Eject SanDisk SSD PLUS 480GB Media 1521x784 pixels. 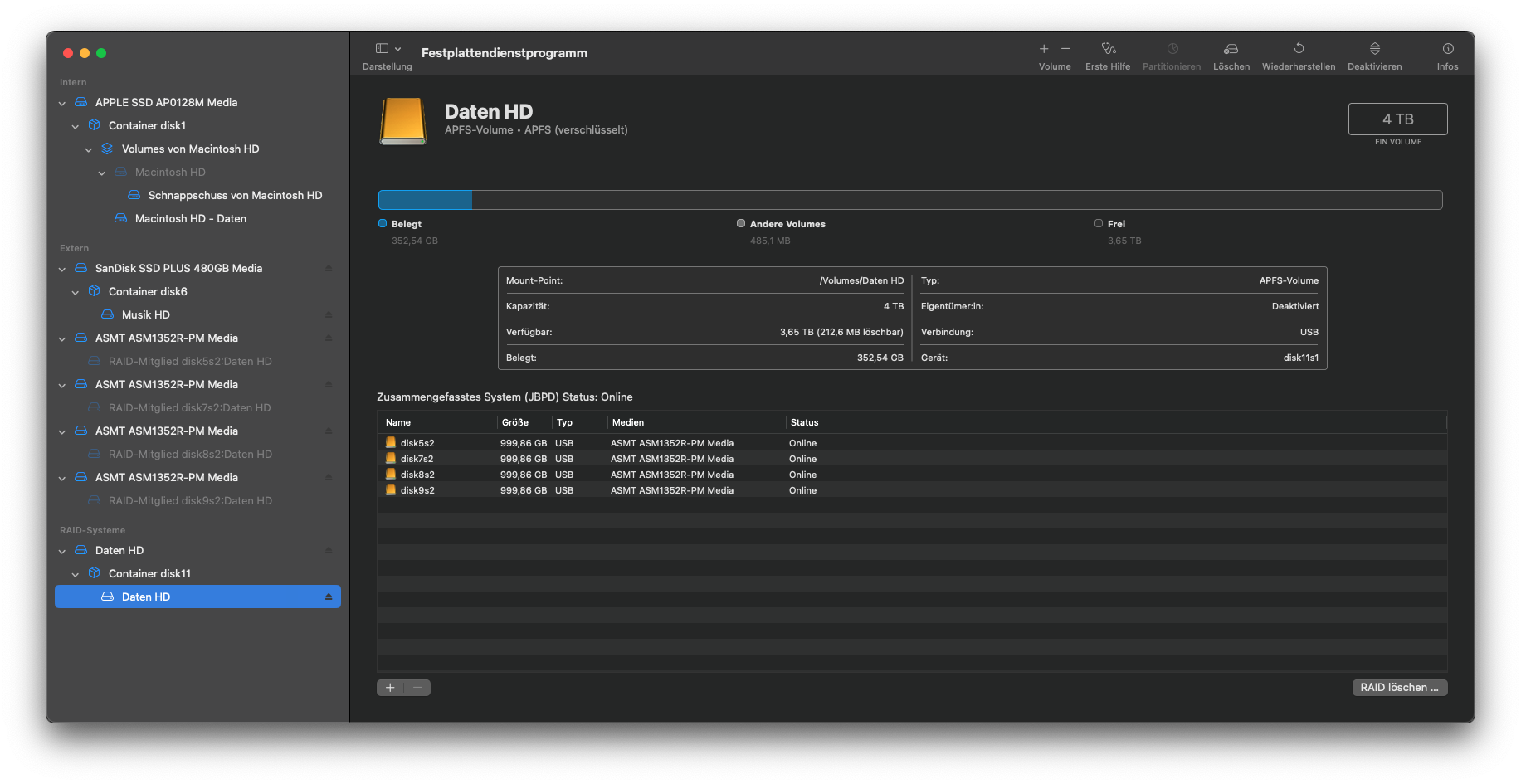(x=329, y=268)
